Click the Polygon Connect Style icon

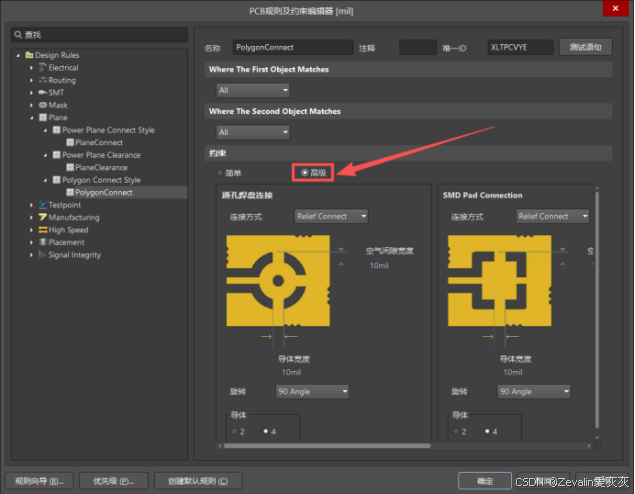click(57, 180)
